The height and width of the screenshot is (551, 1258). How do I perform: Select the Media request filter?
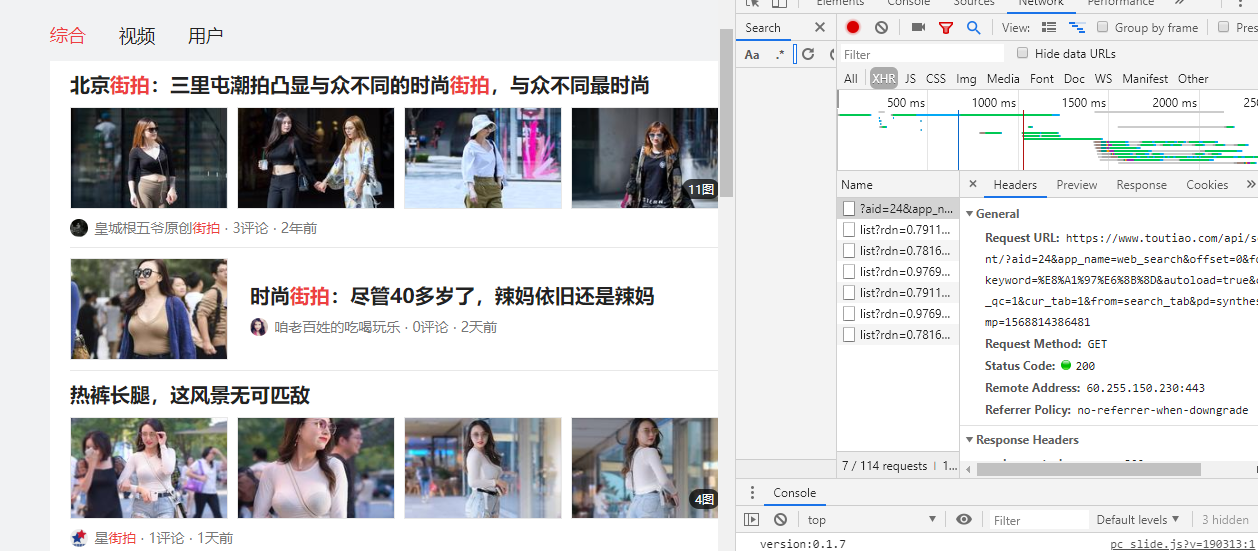pyautogui.click(x=1003, y=79)
